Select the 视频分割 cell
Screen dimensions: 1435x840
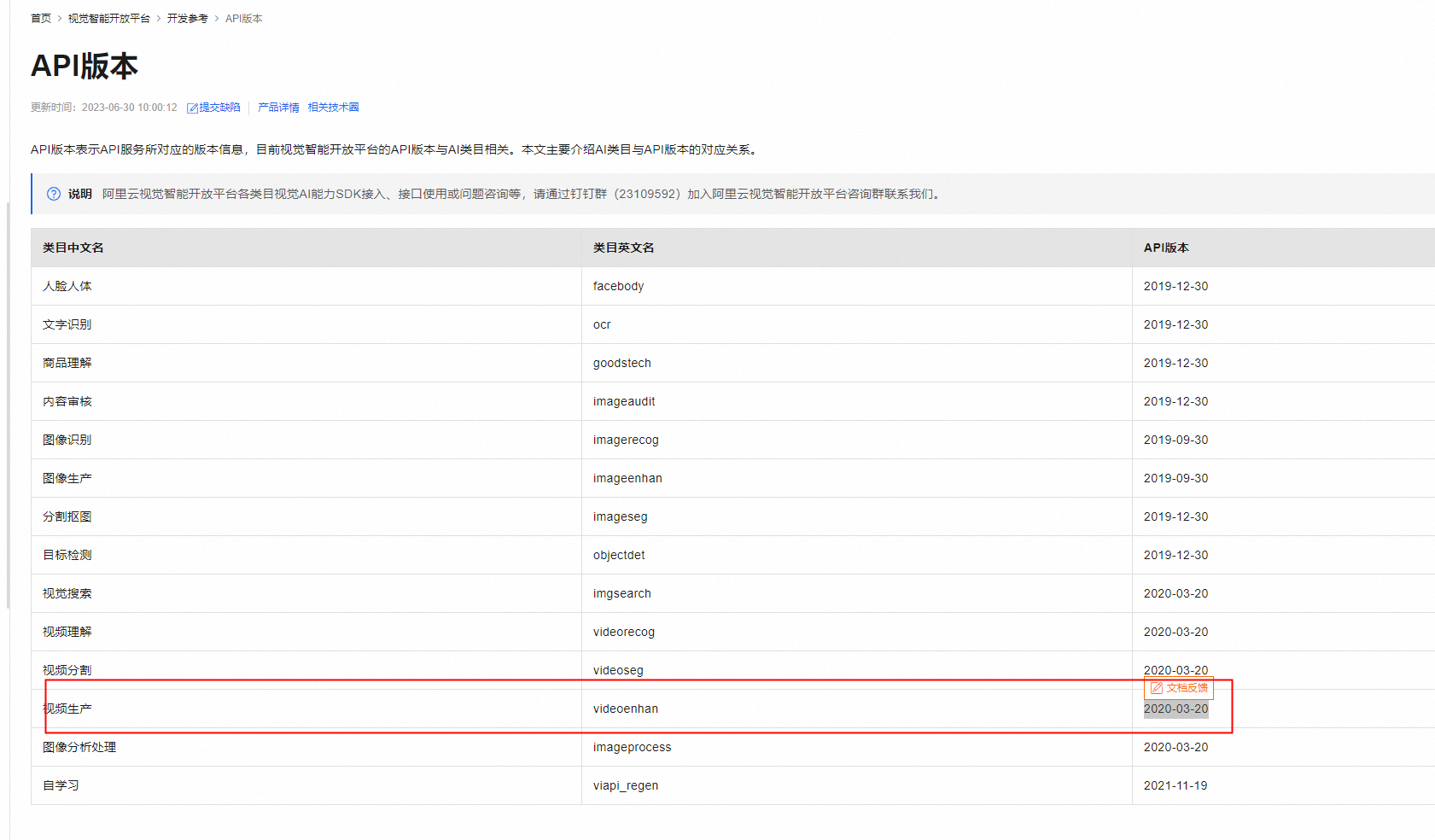(306, 670)
